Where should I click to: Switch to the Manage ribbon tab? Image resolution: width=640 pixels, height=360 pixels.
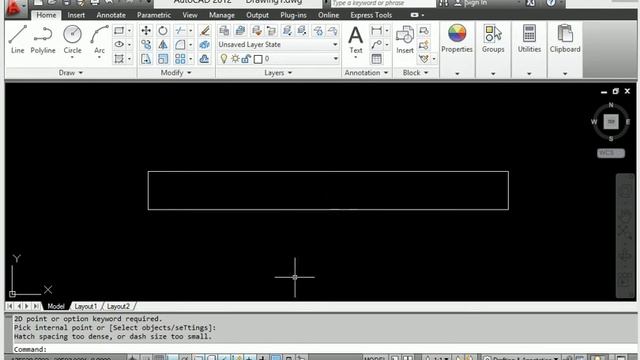[x=222, y=15]
